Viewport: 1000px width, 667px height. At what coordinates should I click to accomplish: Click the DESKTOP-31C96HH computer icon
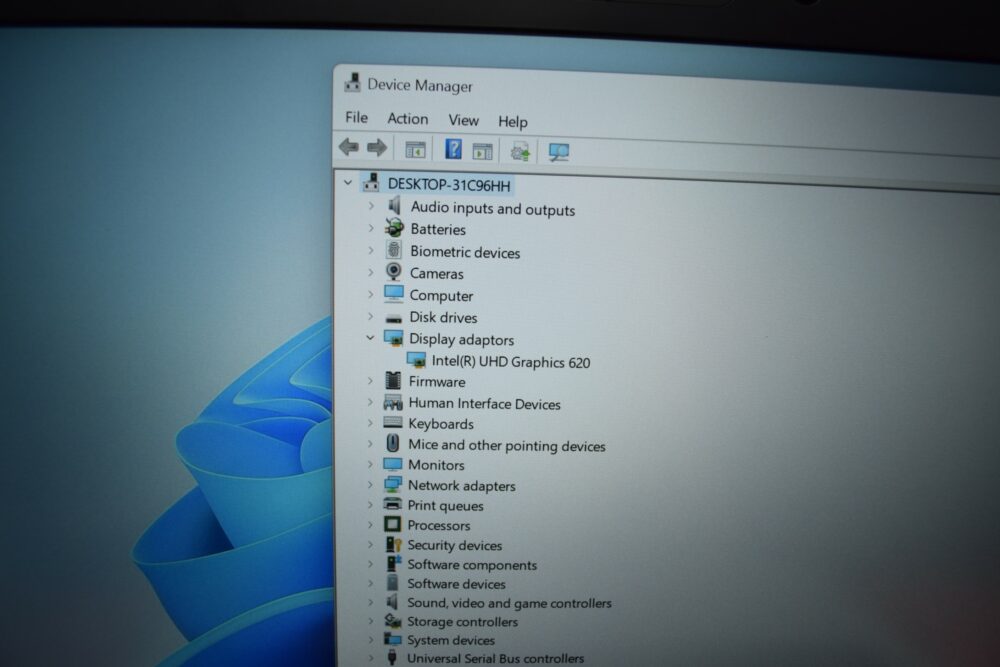(x=371, y=183)
